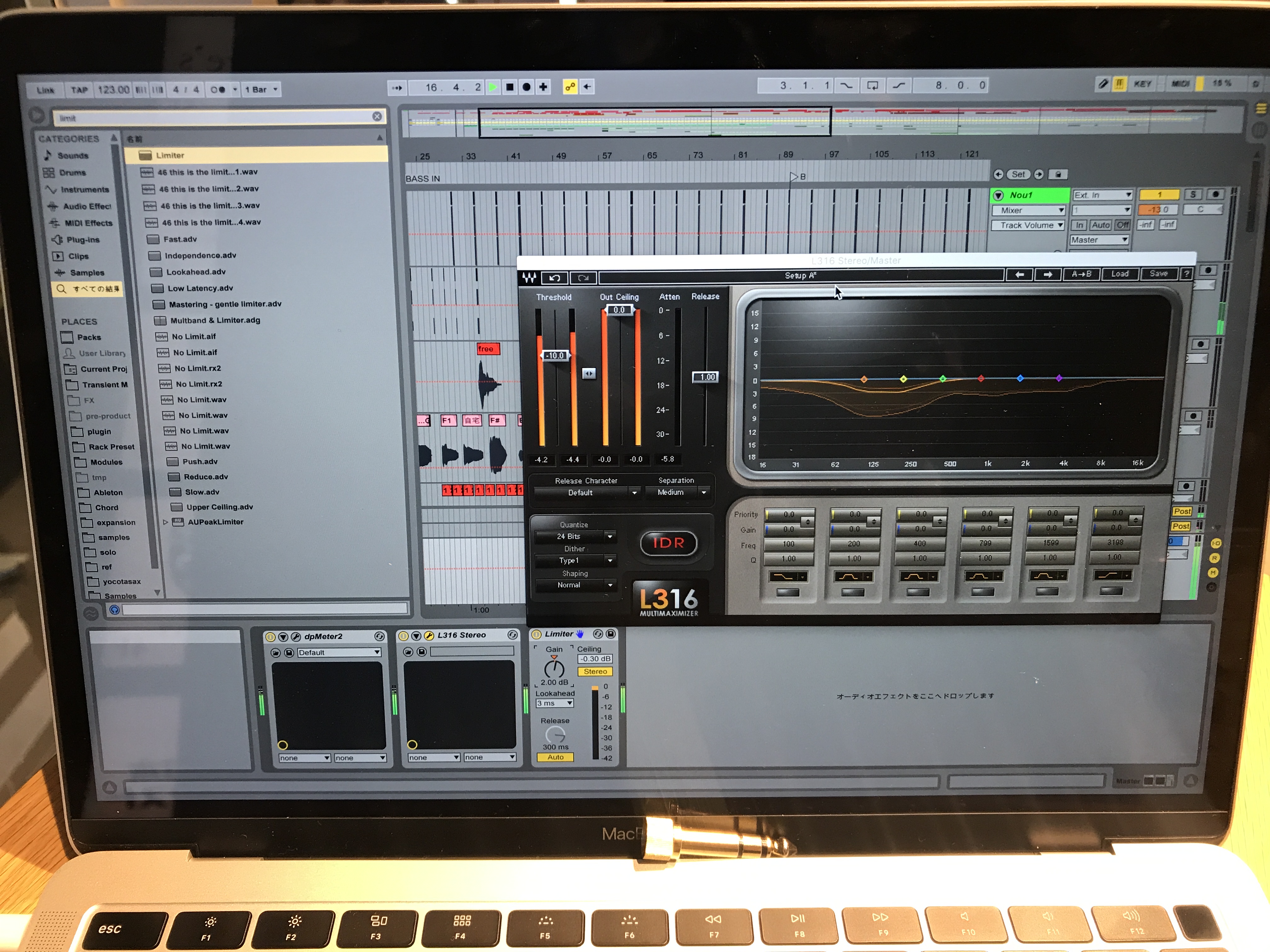This screenshot has height=952, width=1270.
Task: Click the L316 Redo icon
Action: pos(583,278)
